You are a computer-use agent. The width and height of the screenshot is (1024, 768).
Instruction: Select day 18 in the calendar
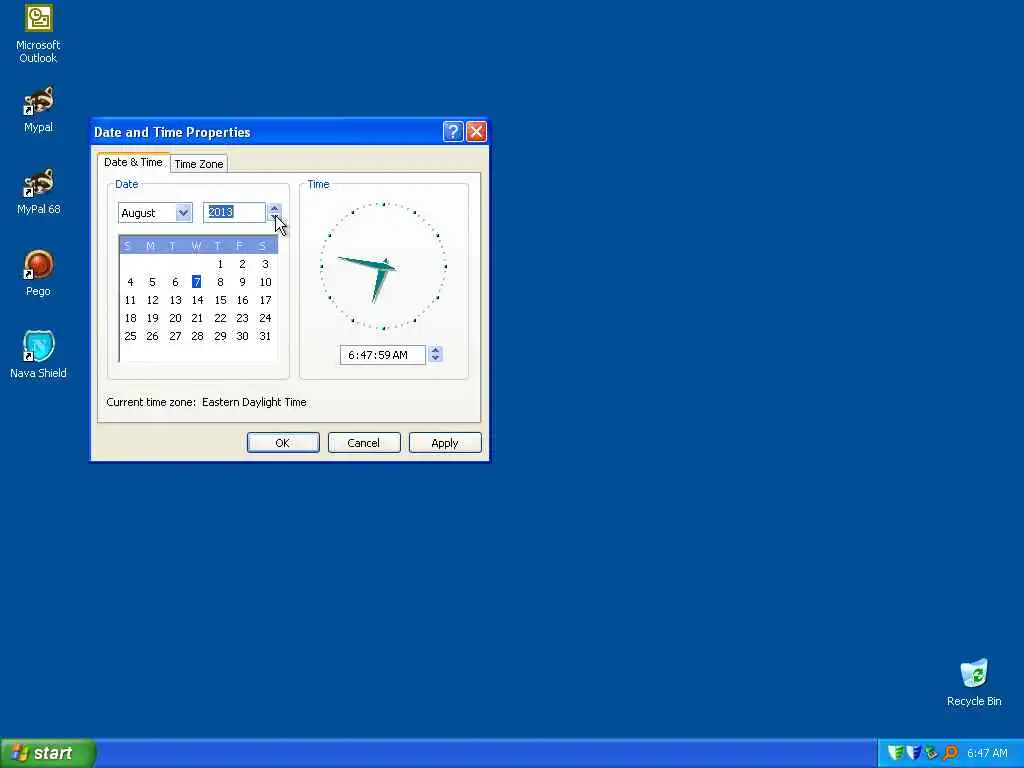coord(131,318)
